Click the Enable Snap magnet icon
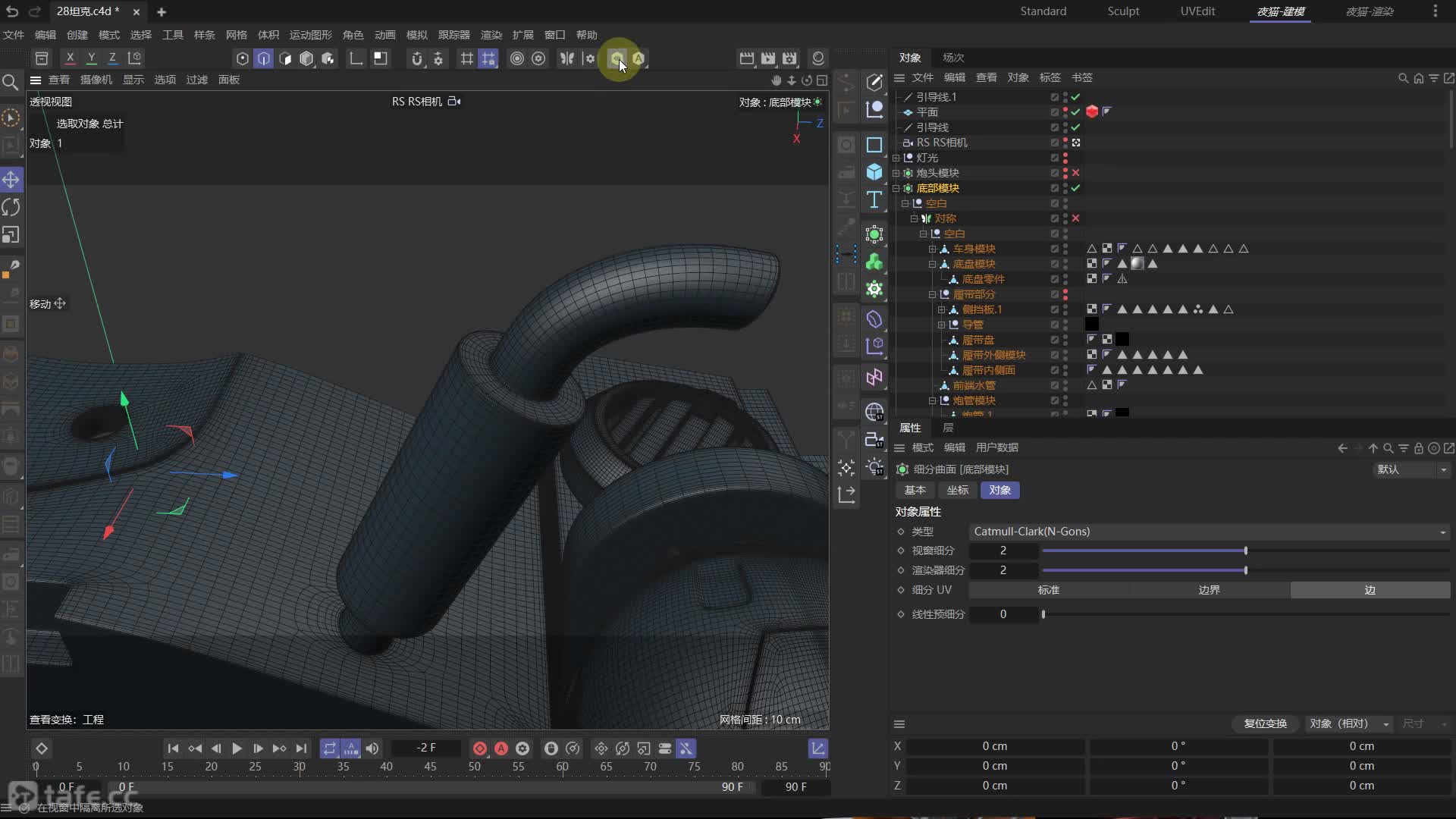The image size is (1456, 819). pos(416,58)
